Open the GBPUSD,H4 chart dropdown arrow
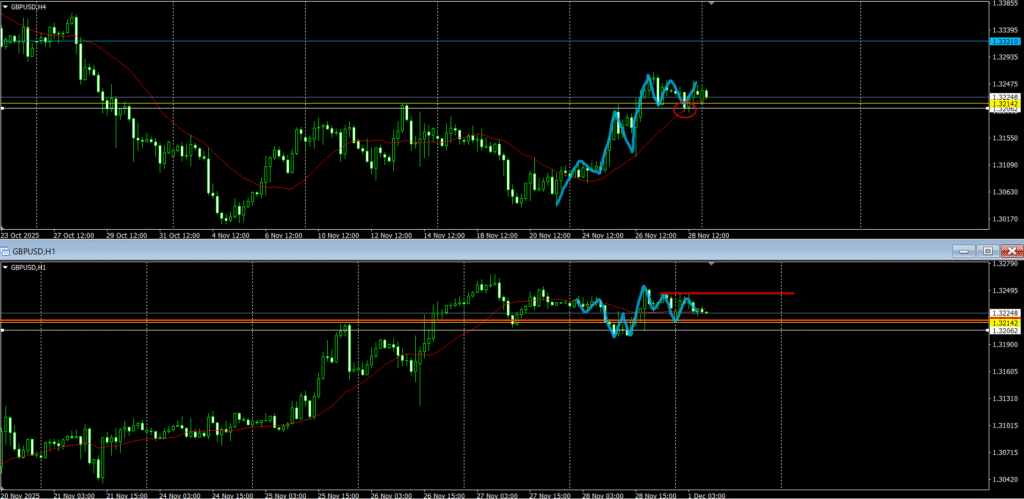 6,6
